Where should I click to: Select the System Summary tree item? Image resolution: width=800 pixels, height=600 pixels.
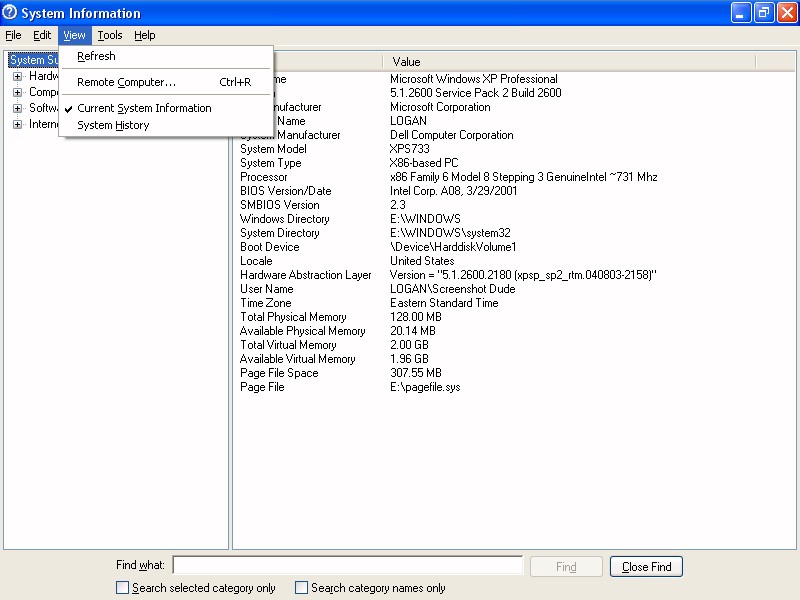pyautogui.click(x=34, y=60)
